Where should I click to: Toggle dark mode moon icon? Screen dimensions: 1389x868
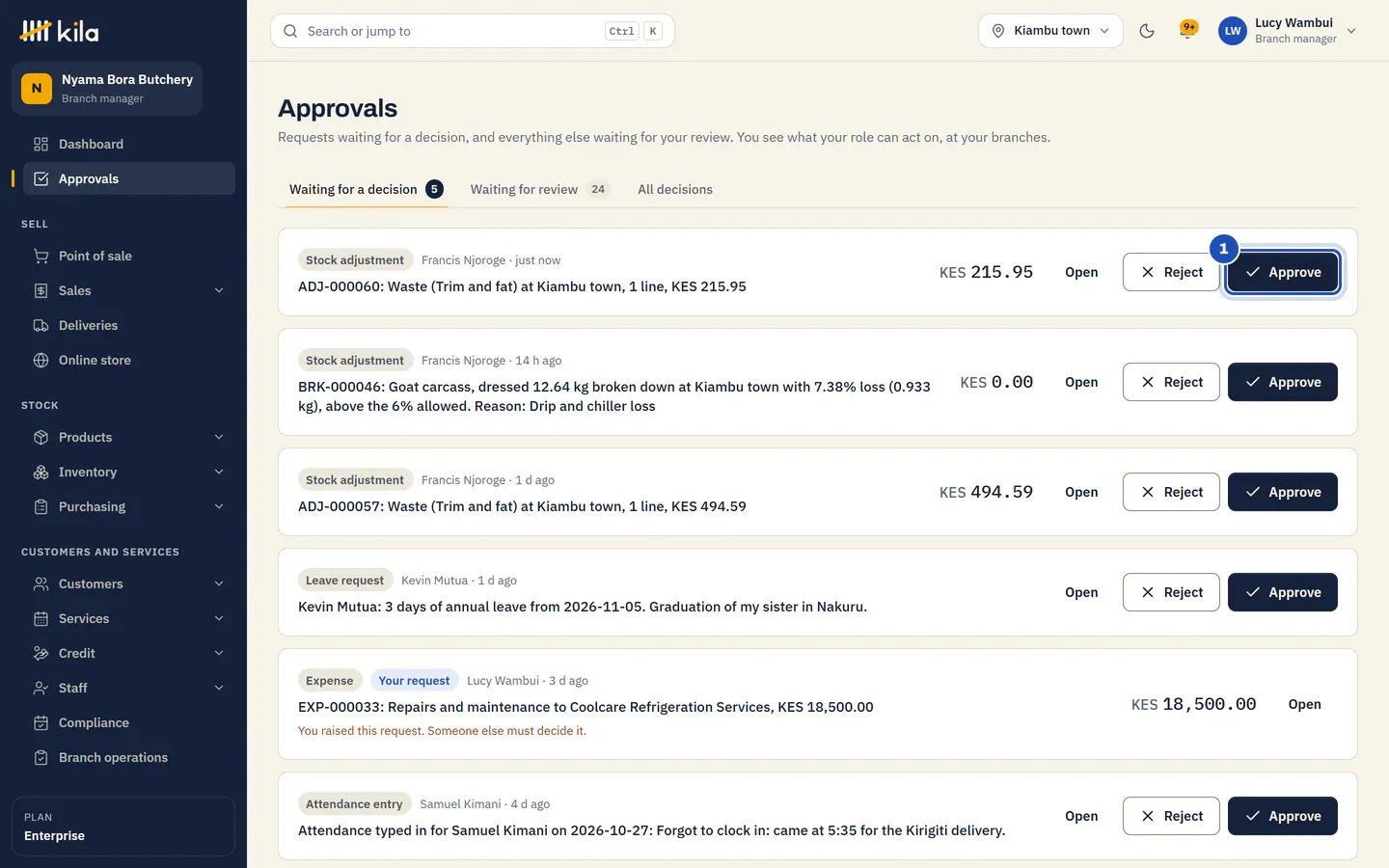coord(1147,31)
